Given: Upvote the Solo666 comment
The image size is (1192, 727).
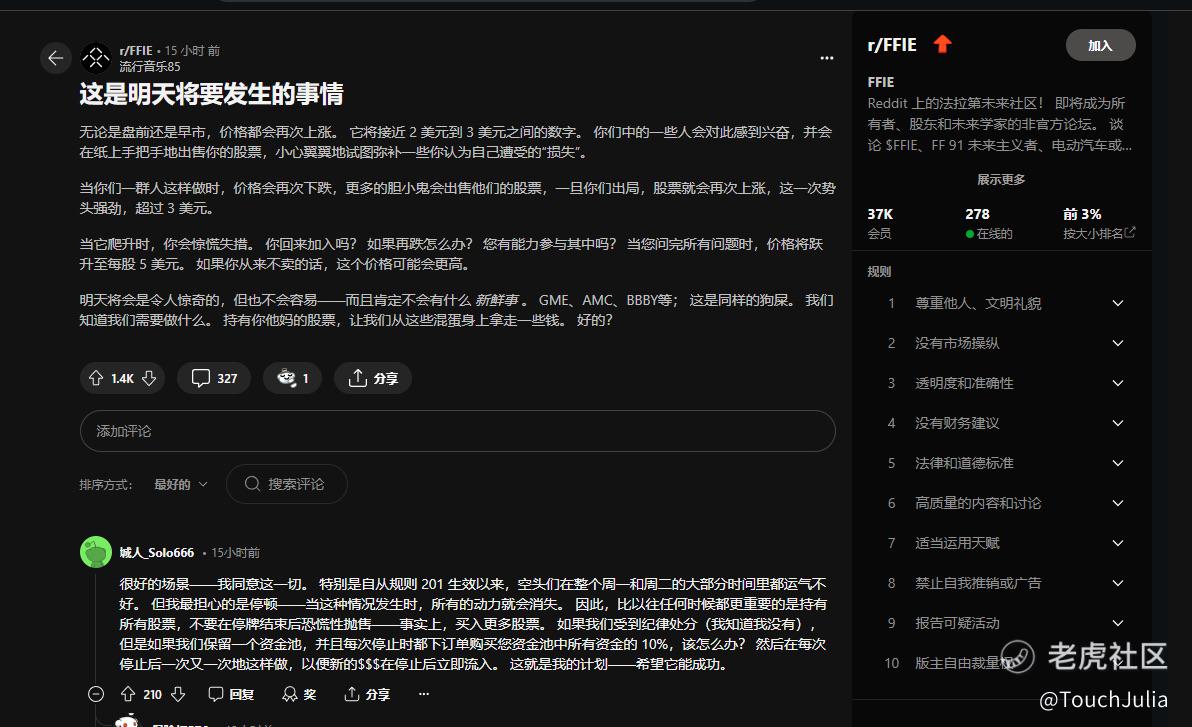Looking at the screenshot, I should click(x=128, y=694).
